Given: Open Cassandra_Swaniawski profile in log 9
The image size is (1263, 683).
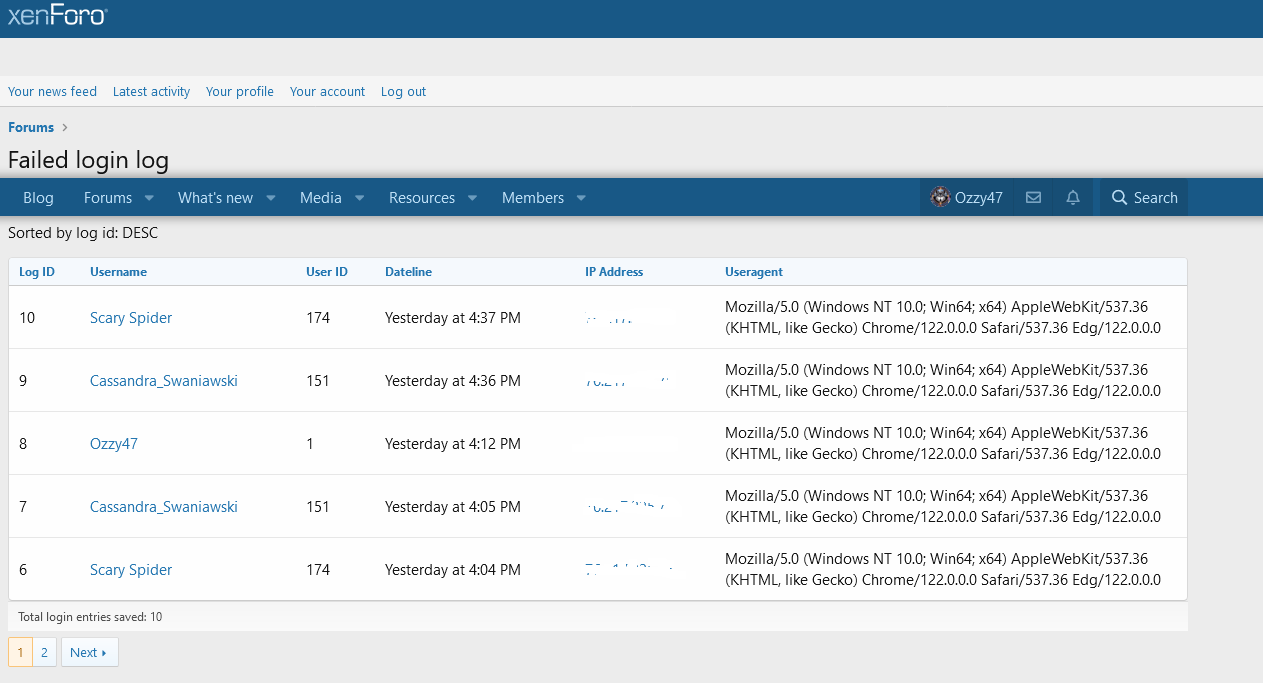Looking at the screenshot, I should tap(164, 381).
